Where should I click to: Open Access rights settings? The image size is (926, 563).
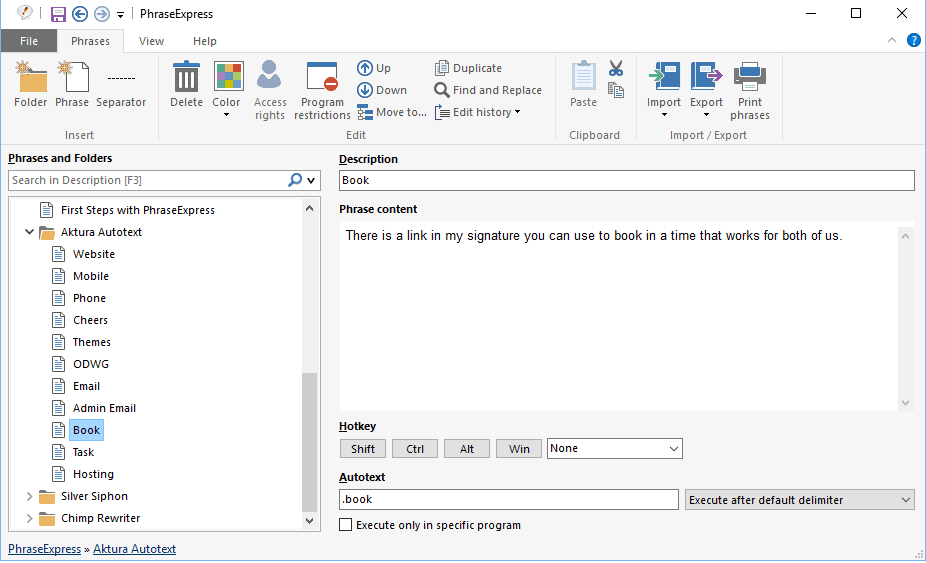click(x=270, y=90)
